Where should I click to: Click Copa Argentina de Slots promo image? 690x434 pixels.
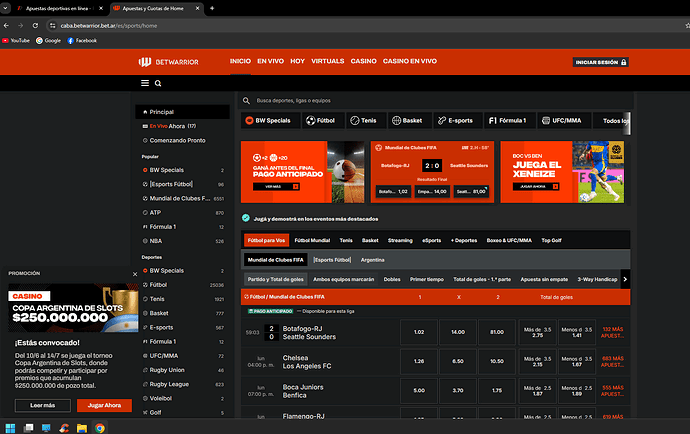coord(73,308)
